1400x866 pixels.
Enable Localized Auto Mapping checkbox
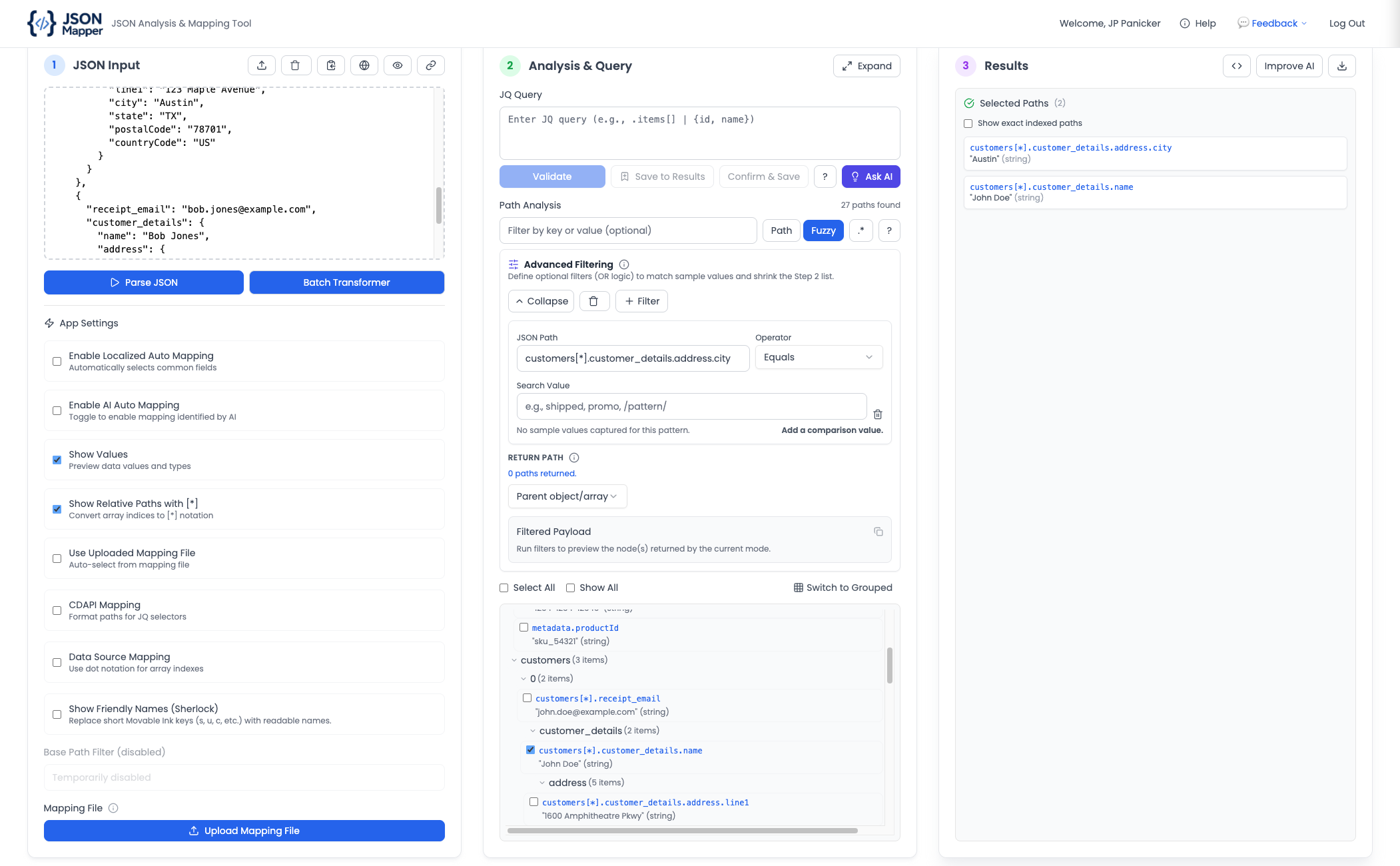(x=57, y=362)
